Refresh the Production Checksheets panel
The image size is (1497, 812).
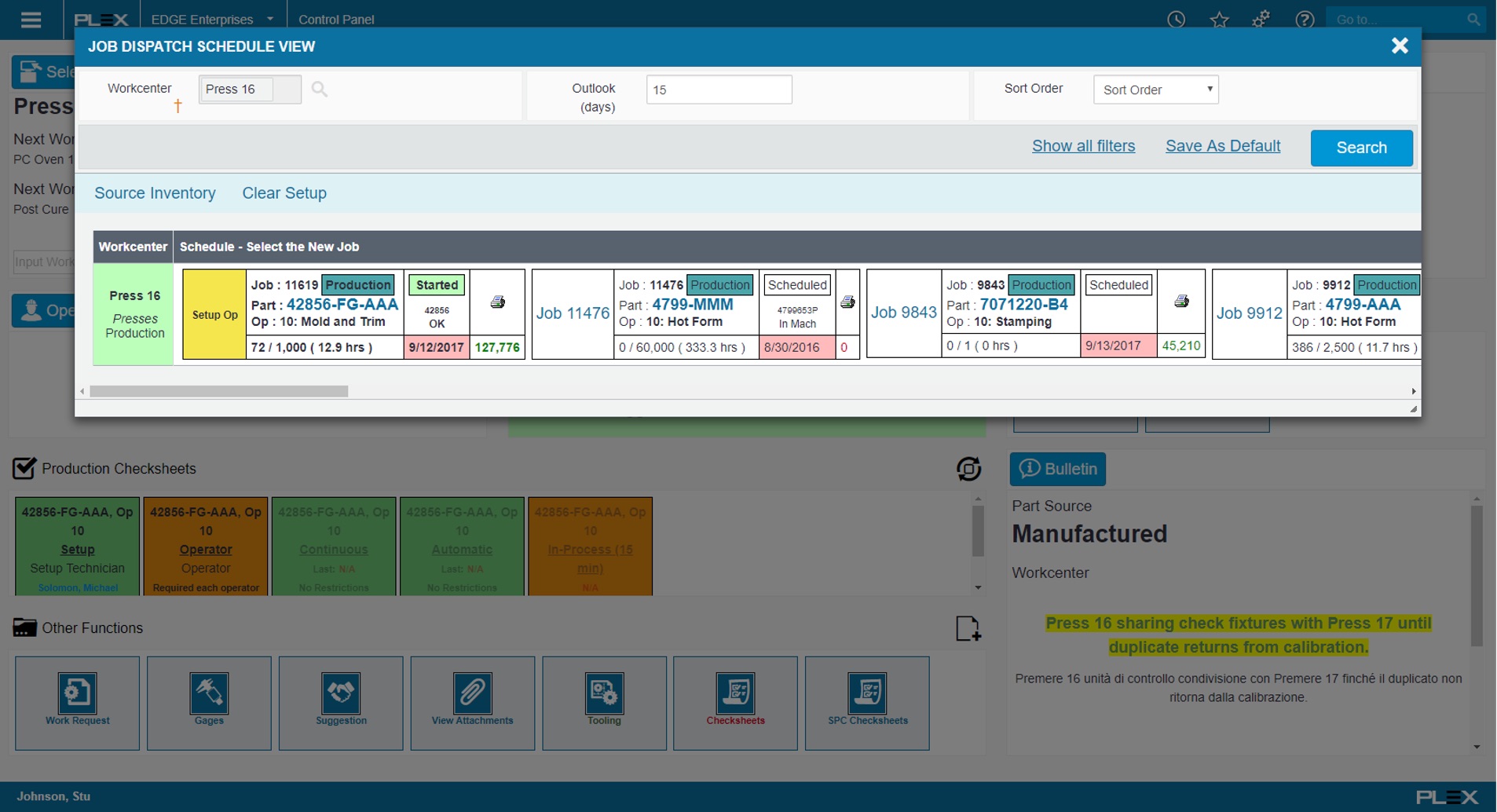click(969, 469)
